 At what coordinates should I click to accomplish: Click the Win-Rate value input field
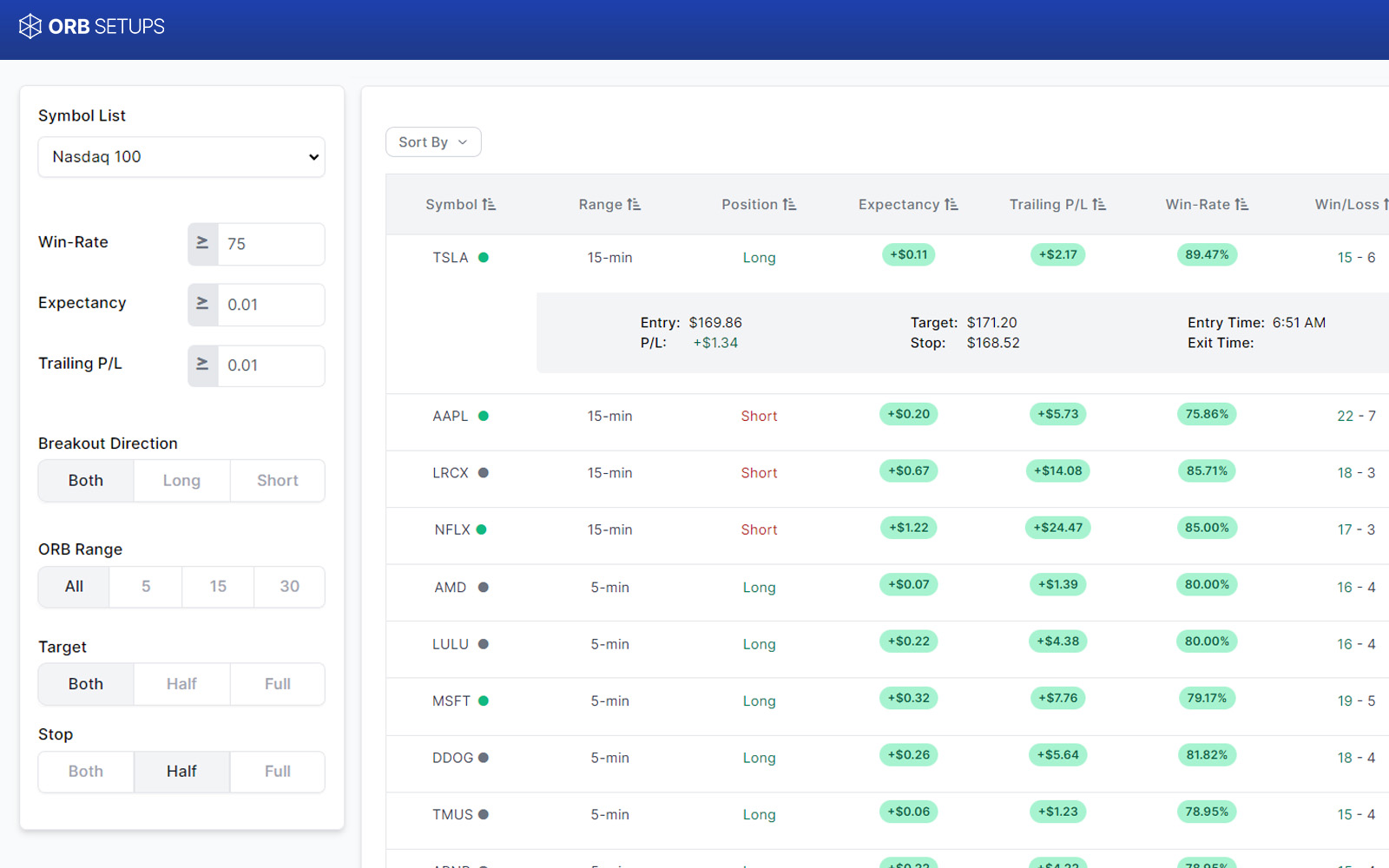click(271, 244)
